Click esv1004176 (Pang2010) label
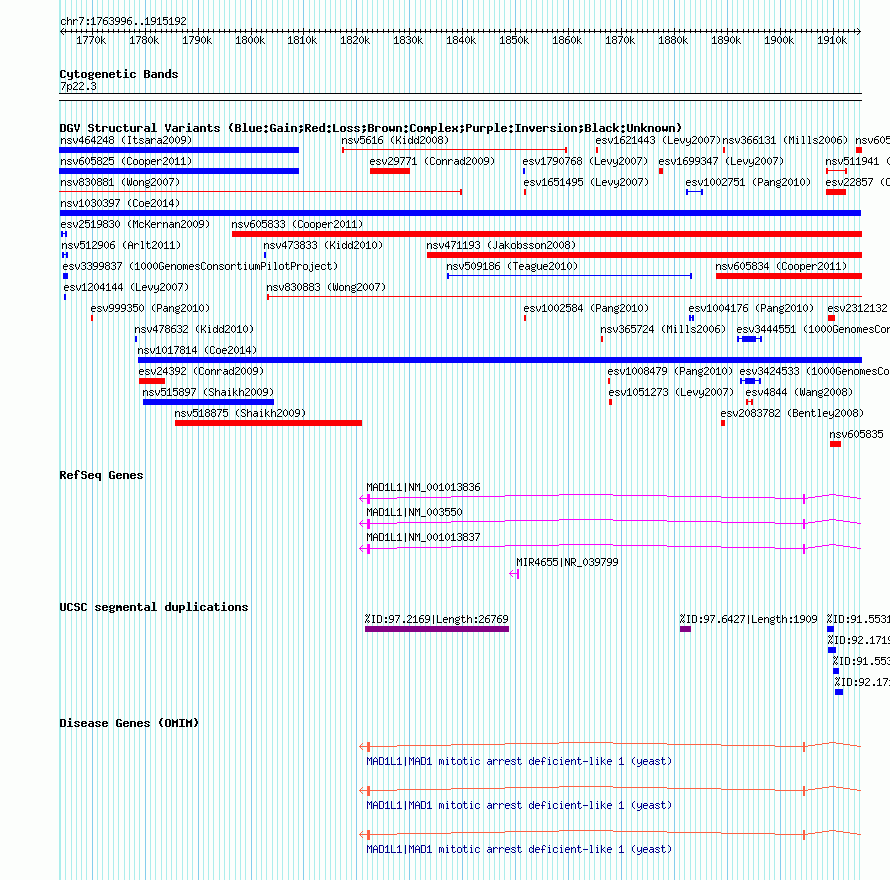This screenshot has height=880, width=890. coord(751,308)
